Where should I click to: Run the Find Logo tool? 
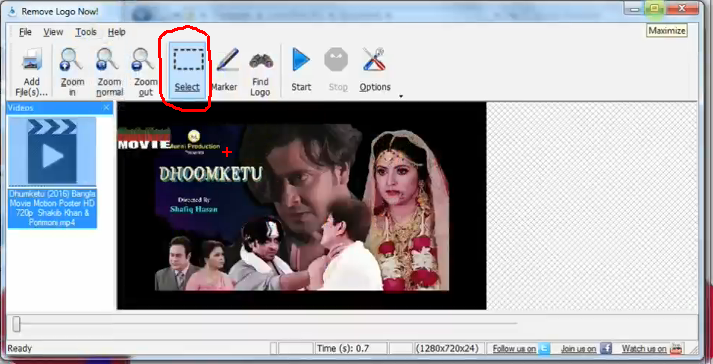(260, 72)
